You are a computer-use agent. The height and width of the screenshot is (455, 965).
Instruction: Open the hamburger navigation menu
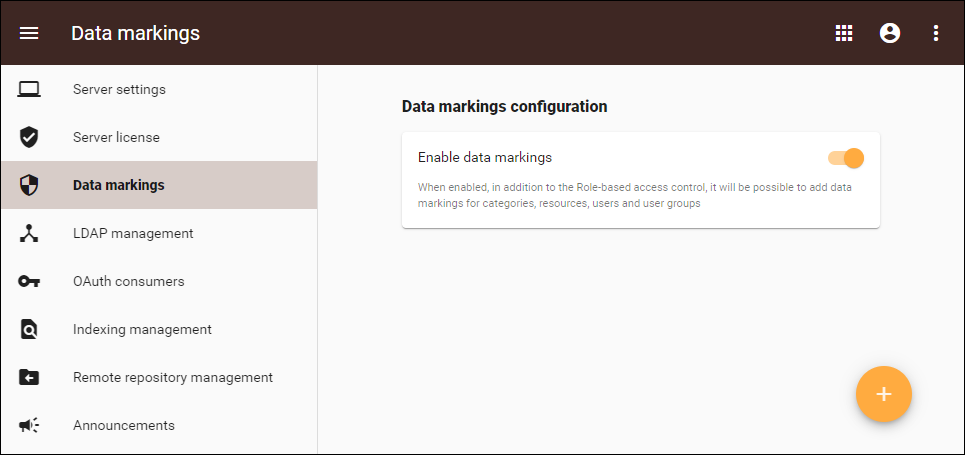click(29, 33)
